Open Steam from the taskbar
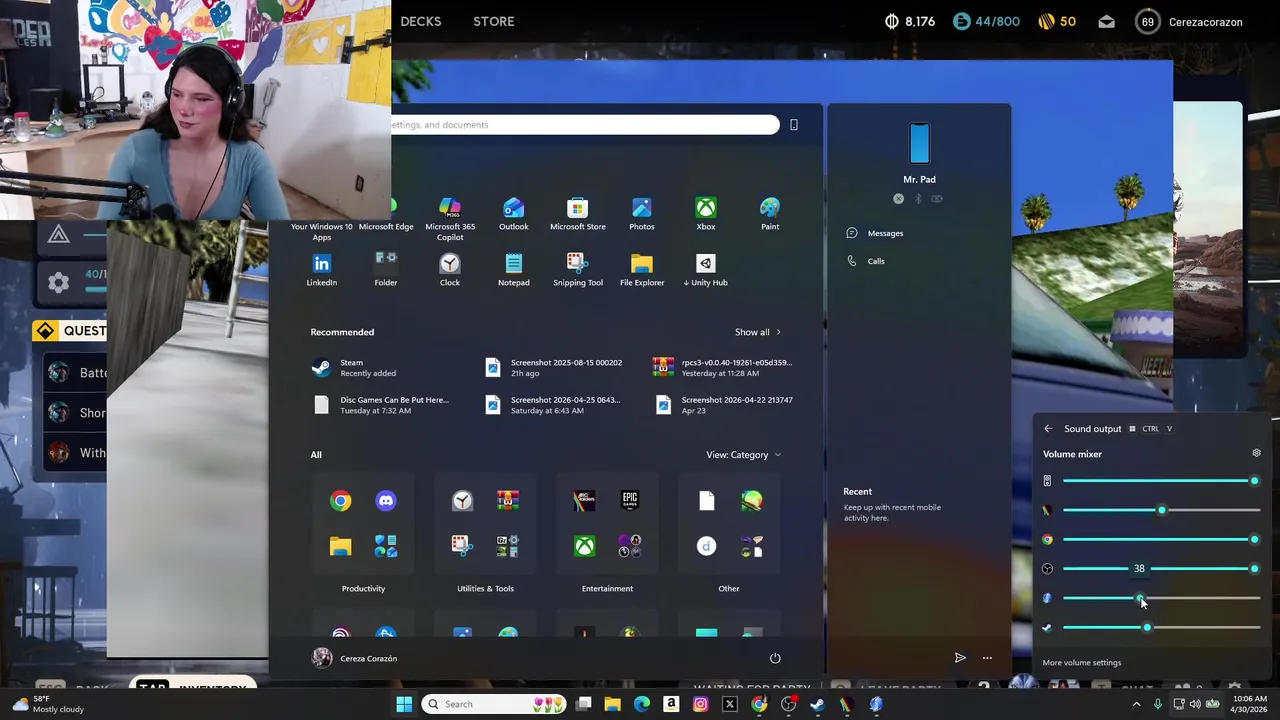Screen dimensions: 1280x720 [817, 704]
